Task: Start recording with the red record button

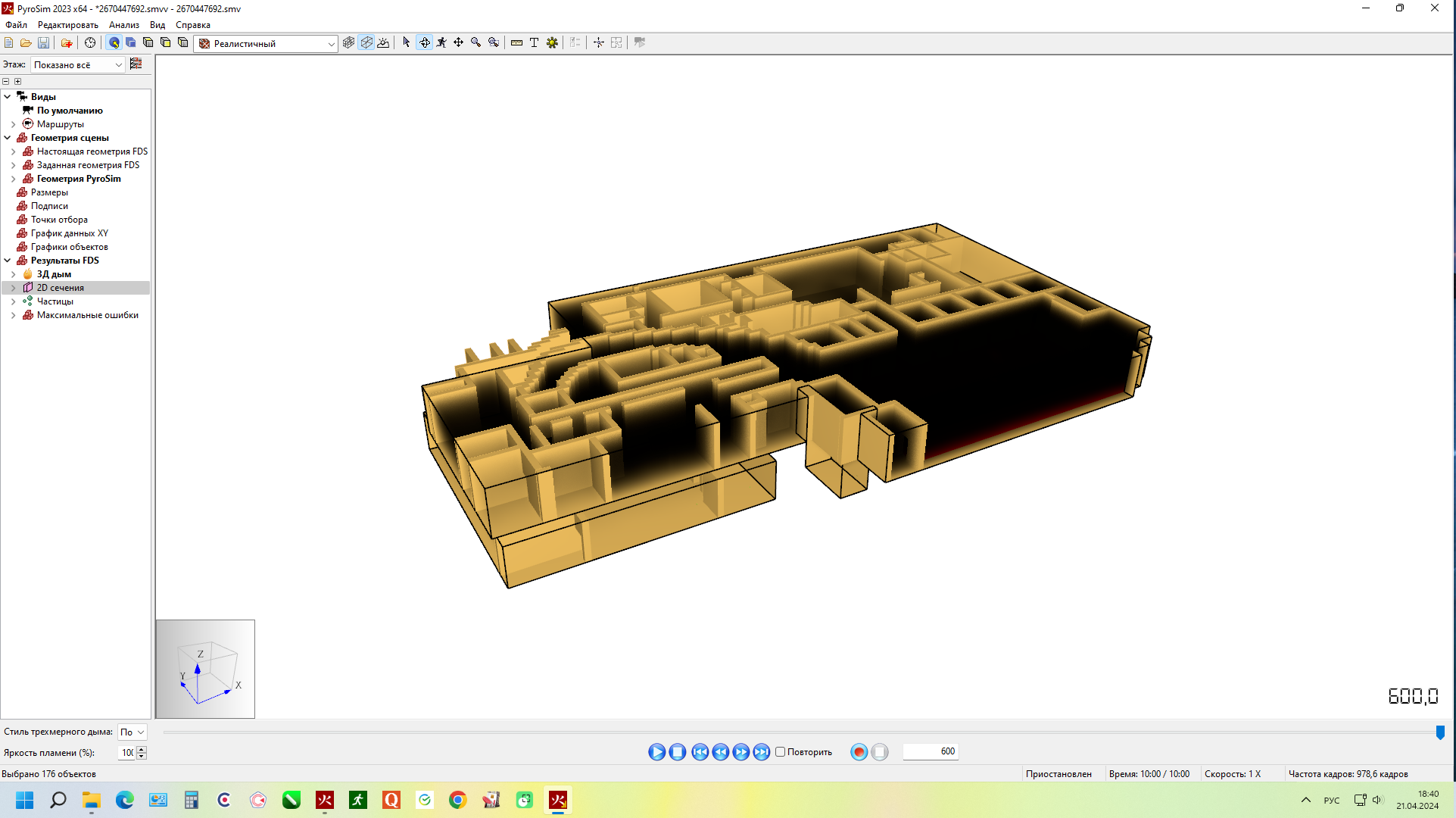Action: coord(859,752)
